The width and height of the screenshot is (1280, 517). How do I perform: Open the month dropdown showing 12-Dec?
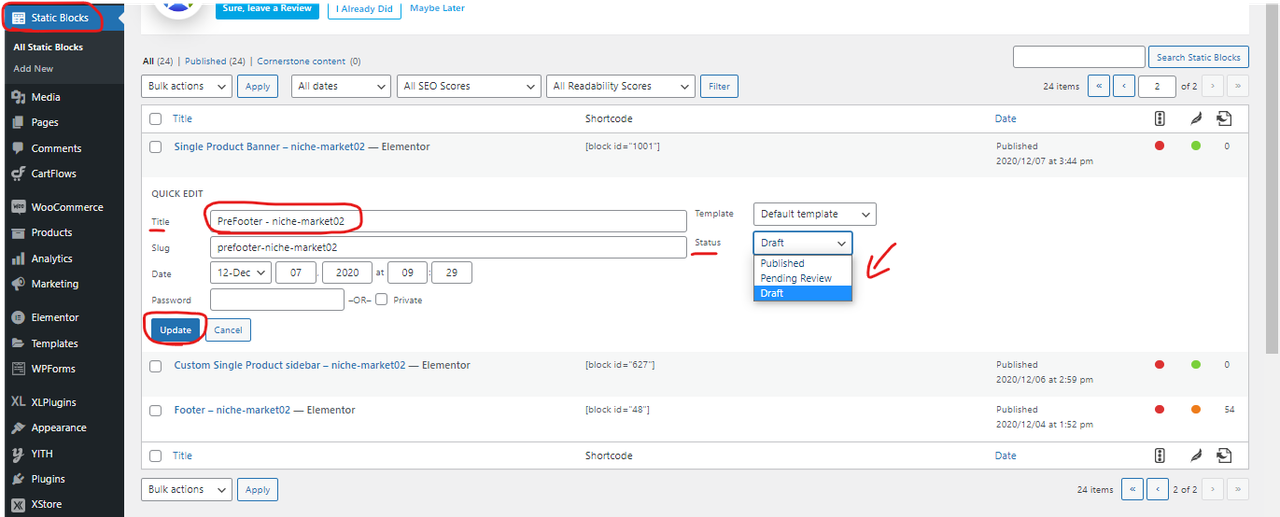click(240, 273)
